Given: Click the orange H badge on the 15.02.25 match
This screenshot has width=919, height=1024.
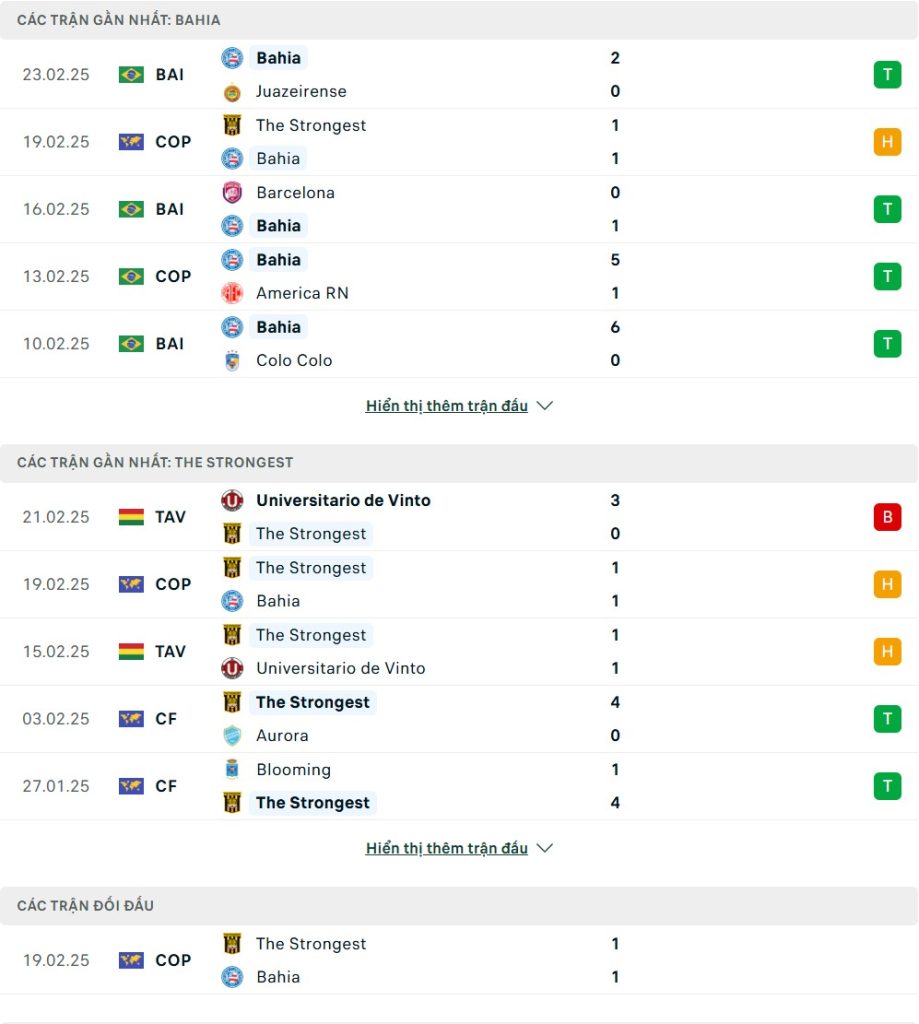Looking at the screenshot, I should tap(887, 652).
